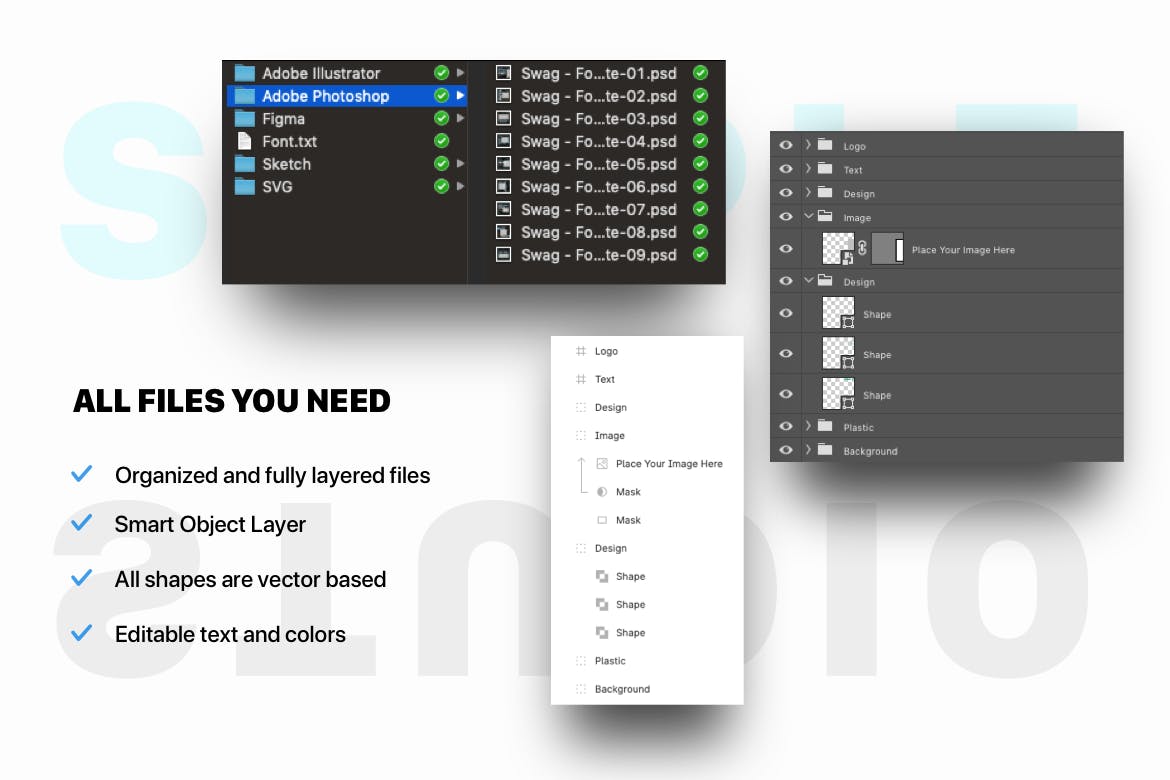
Task: Select file name Swag - Fo...te-08.psd
Action: [x=598, y=232]
